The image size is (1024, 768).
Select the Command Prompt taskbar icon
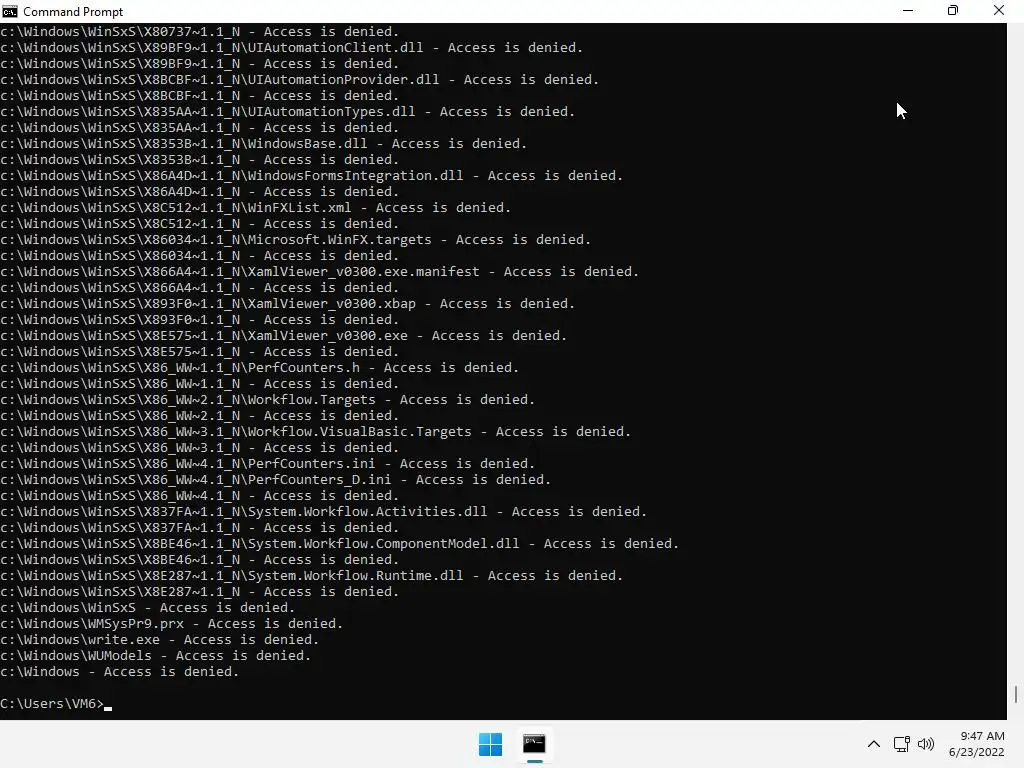(534, 744)
